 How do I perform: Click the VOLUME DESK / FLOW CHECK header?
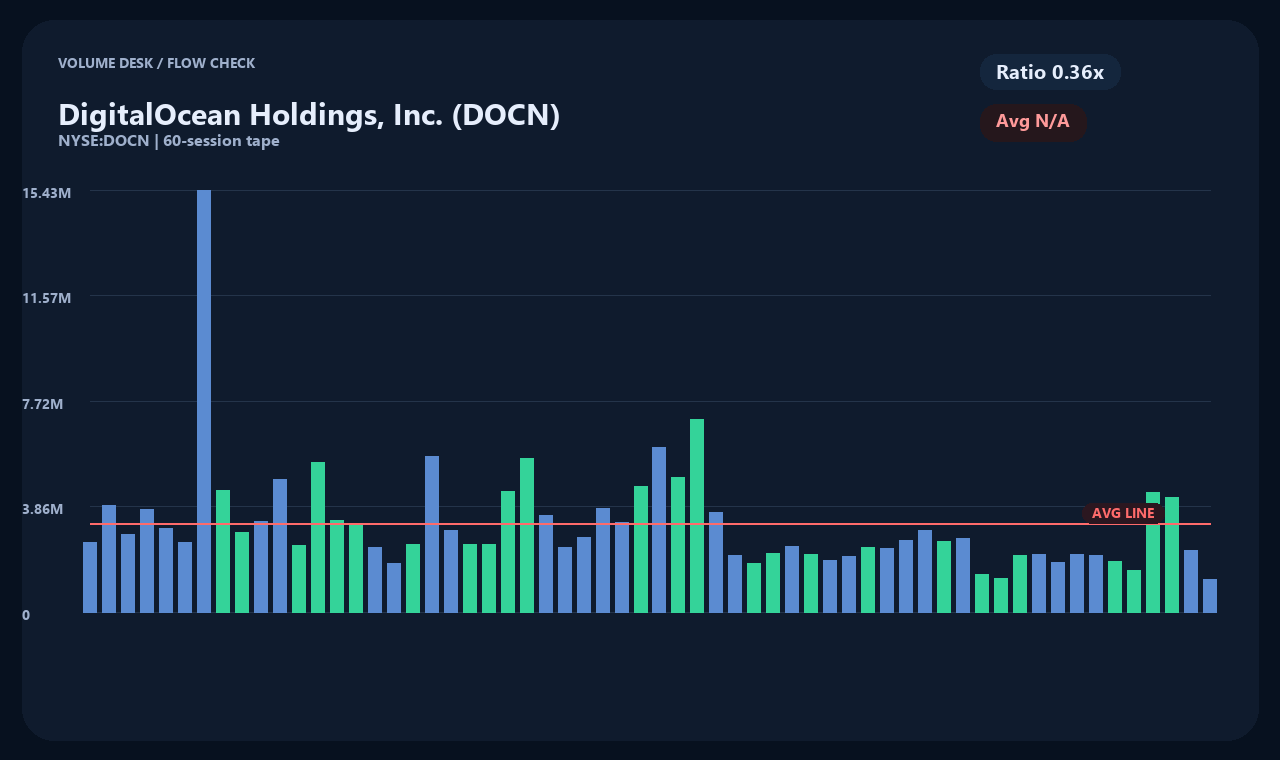(156, 63)
